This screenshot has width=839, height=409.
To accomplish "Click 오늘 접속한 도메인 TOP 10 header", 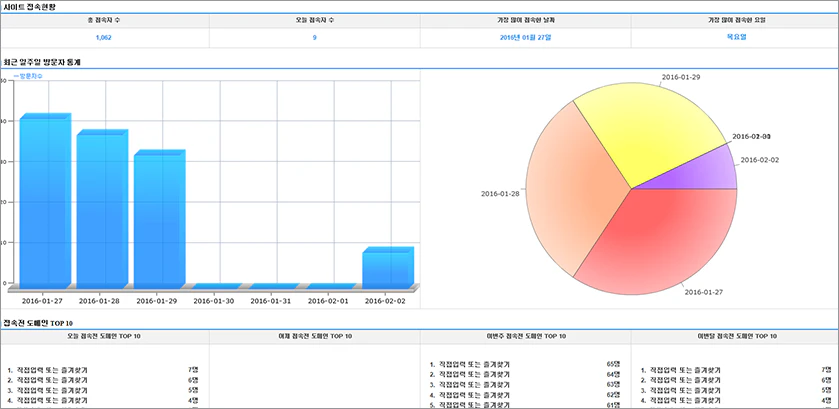I will (104, 336).
